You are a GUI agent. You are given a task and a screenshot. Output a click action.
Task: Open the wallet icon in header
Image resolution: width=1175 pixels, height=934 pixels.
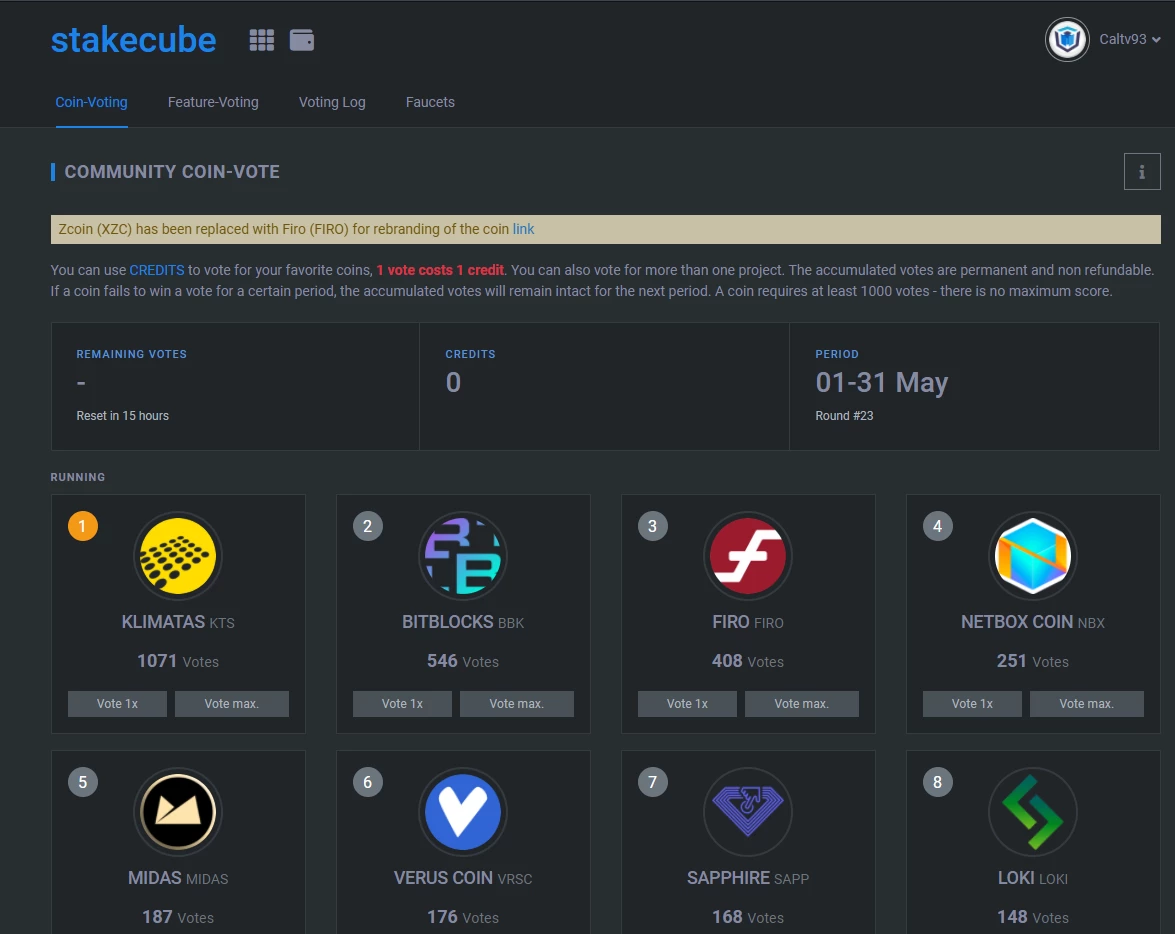(x=302, y=40)
